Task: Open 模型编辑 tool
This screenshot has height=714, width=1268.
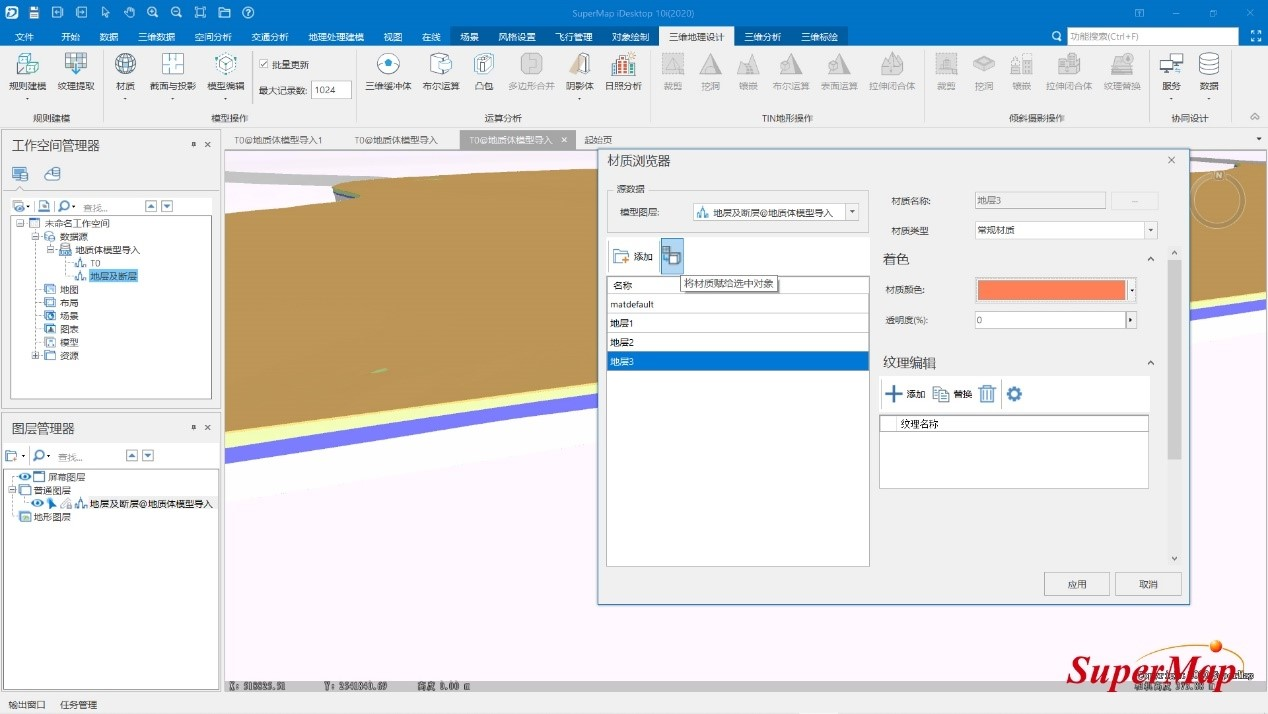Action: point(226,72)
